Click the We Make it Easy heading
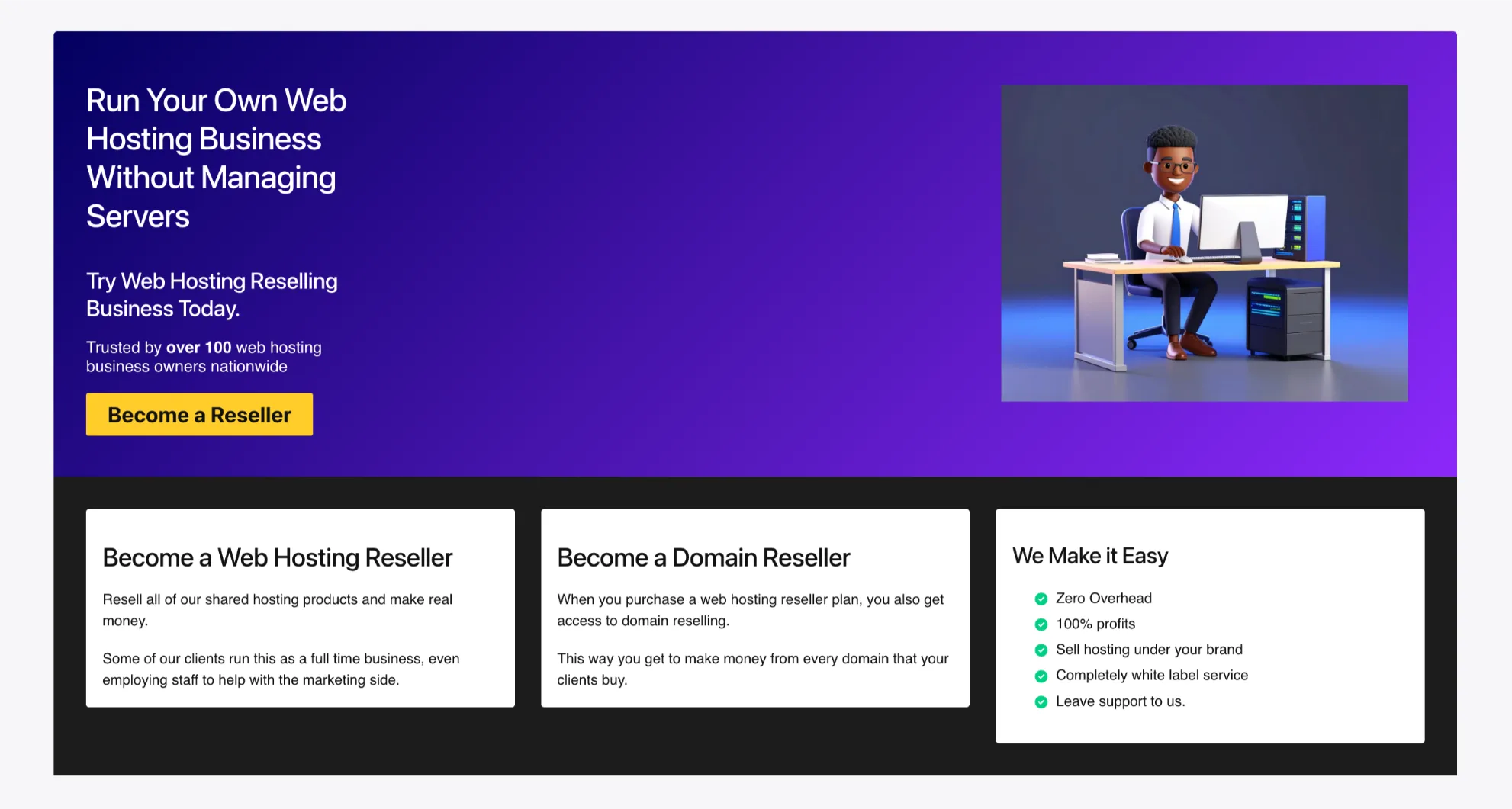 click(x=1090, y=556)
